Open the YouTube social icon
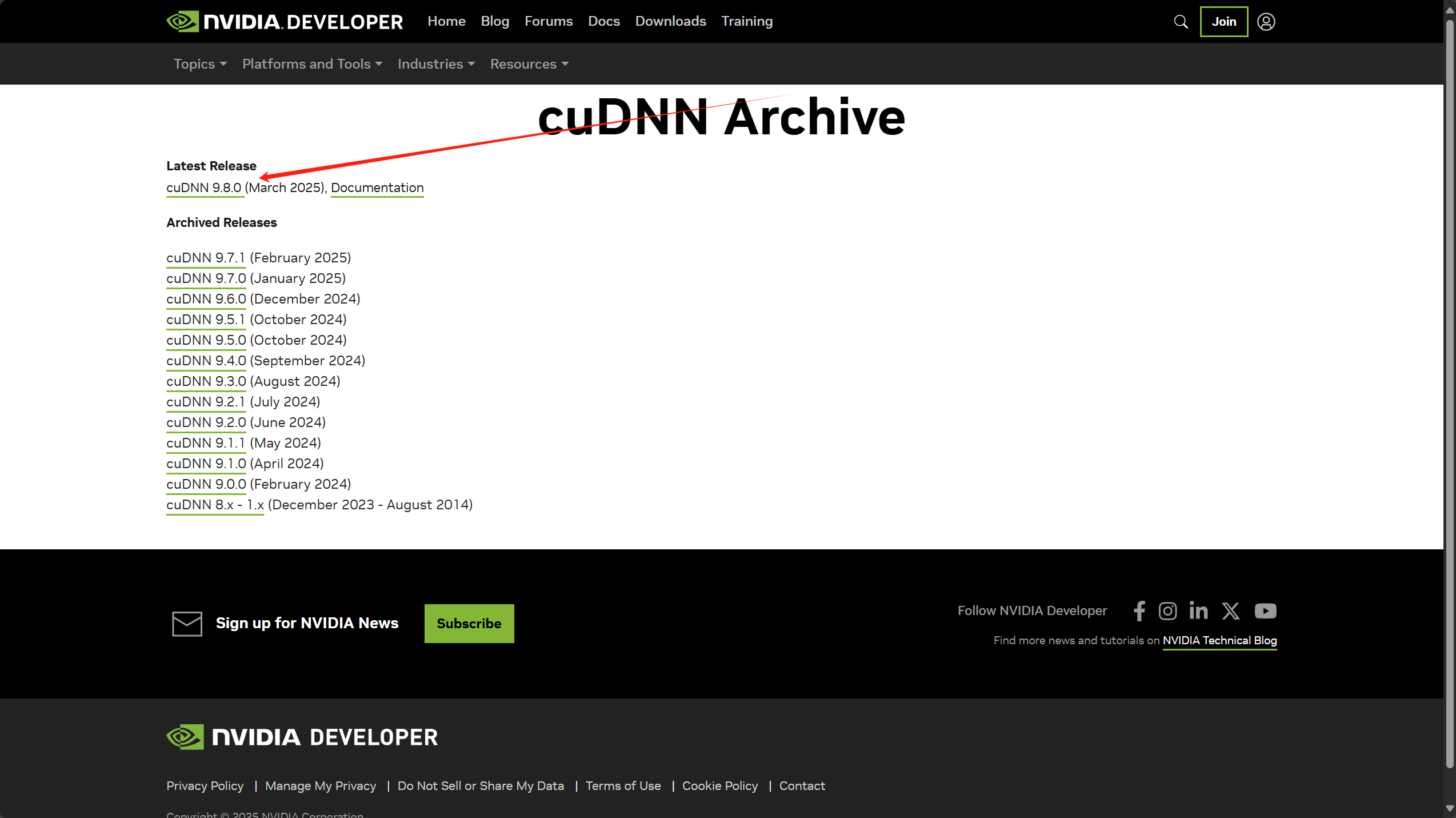 click(x=1265, y=611)
